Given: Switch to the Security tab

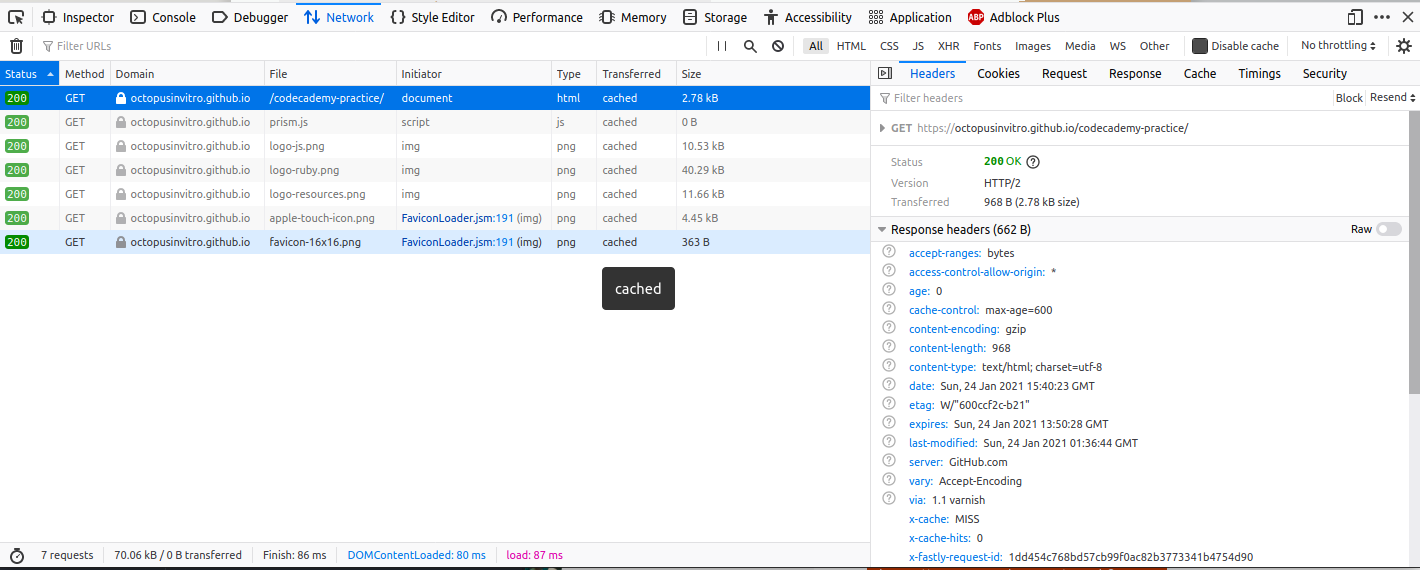Looking at the screenshot, I should (x=1324, y=73).
